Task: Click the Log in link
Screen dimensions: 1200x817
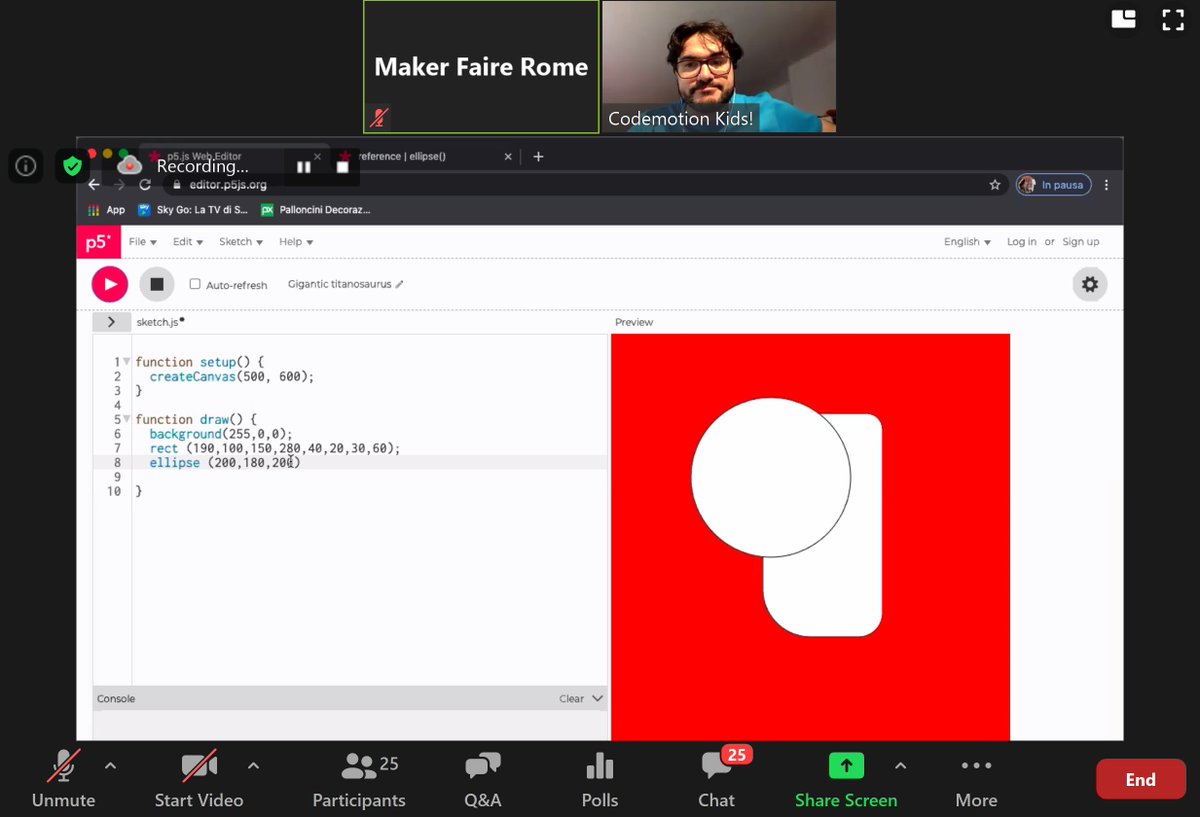Action: pyautogui.click(x=1021, y=242)
